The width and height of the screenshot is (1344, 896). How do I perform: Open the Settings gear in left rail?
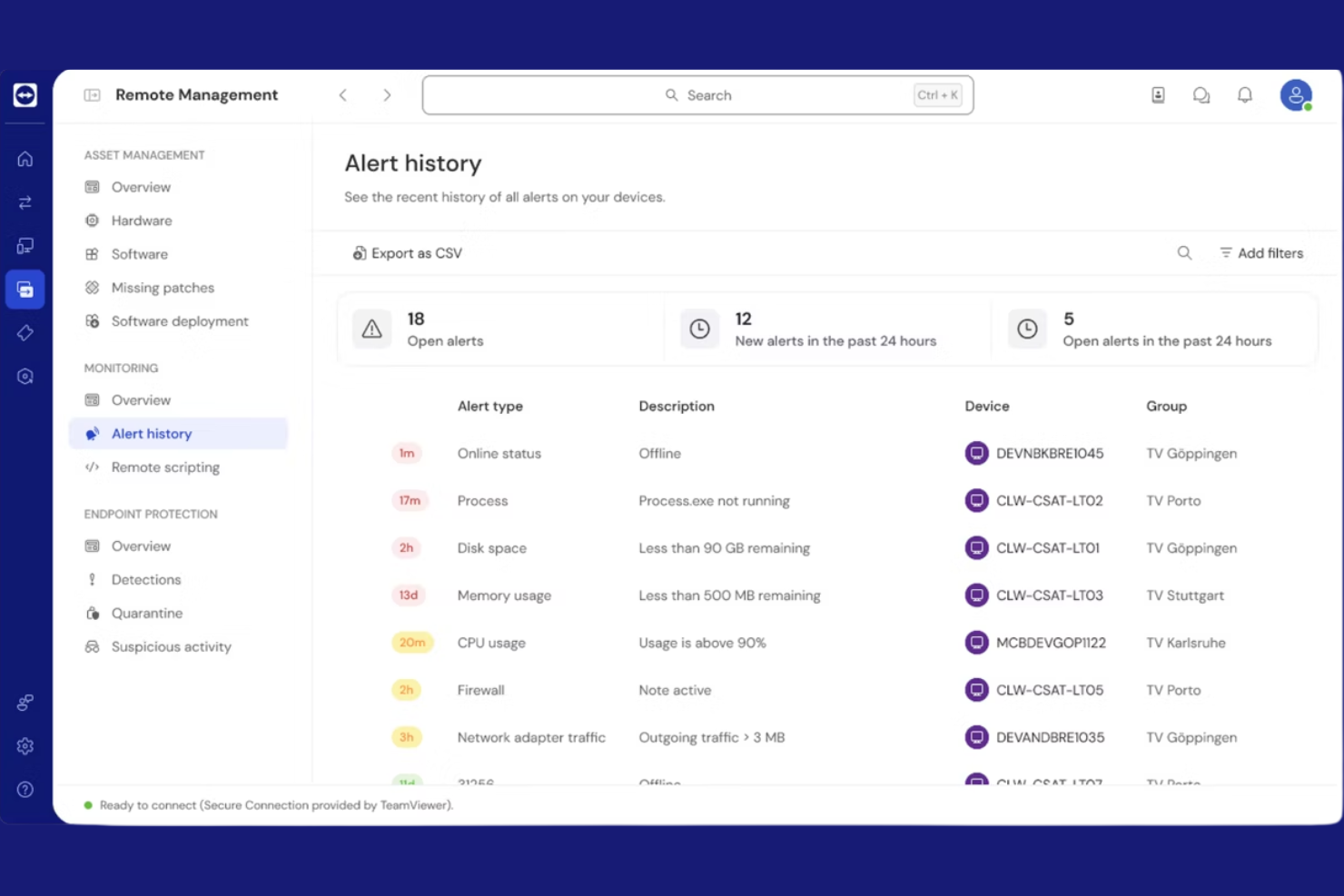coord(25,746)
